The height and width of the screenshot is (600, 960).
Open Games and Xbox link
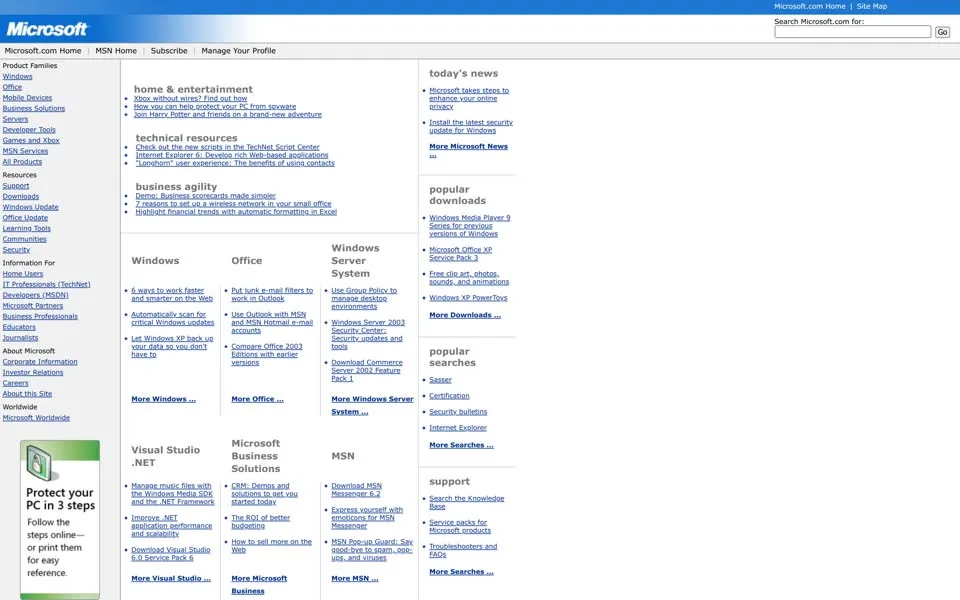pos(31,140)
